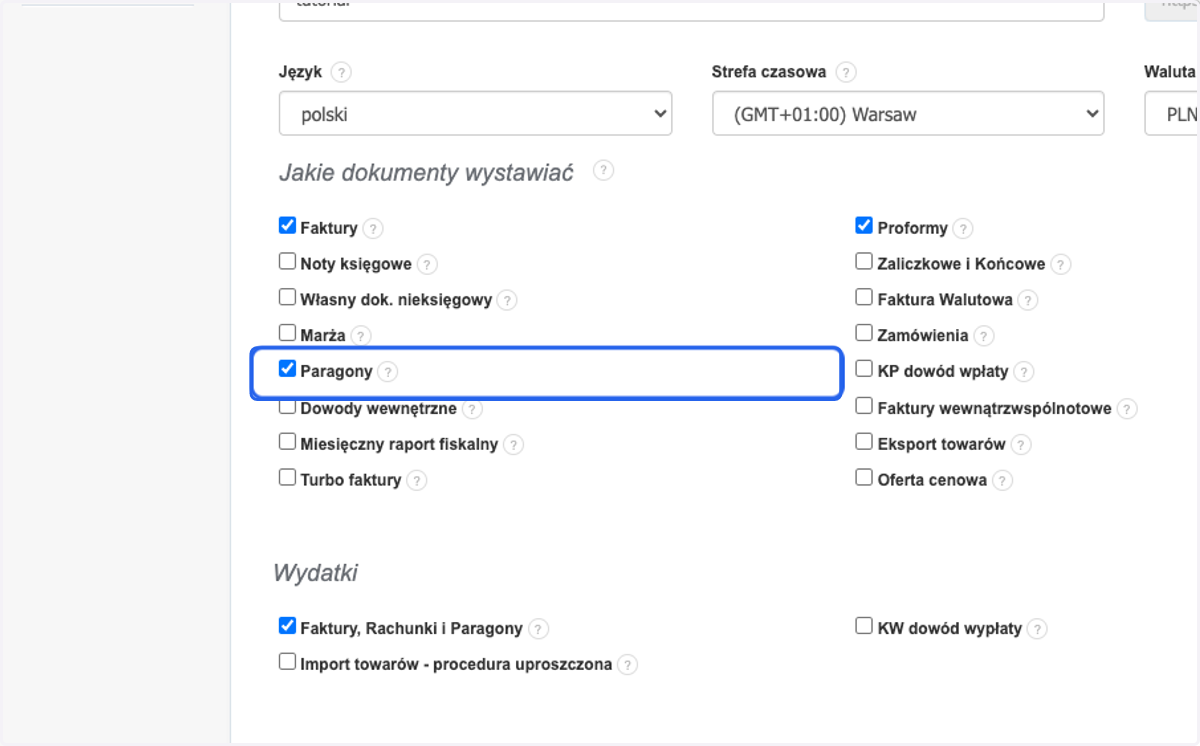Enable Miesięczny raport fiskalny checkbox
Viewport: 1200px width, 746px height.
[x=287, y=442]
